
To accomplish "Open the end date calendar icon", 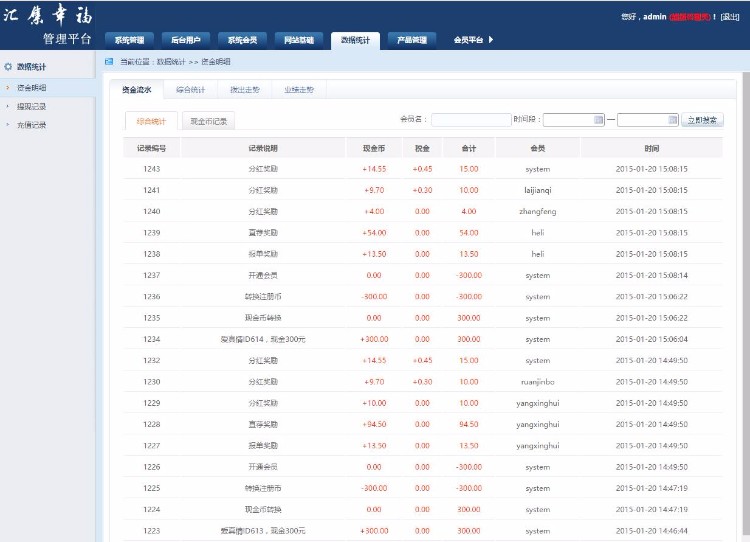I will (x=673, y=120).
